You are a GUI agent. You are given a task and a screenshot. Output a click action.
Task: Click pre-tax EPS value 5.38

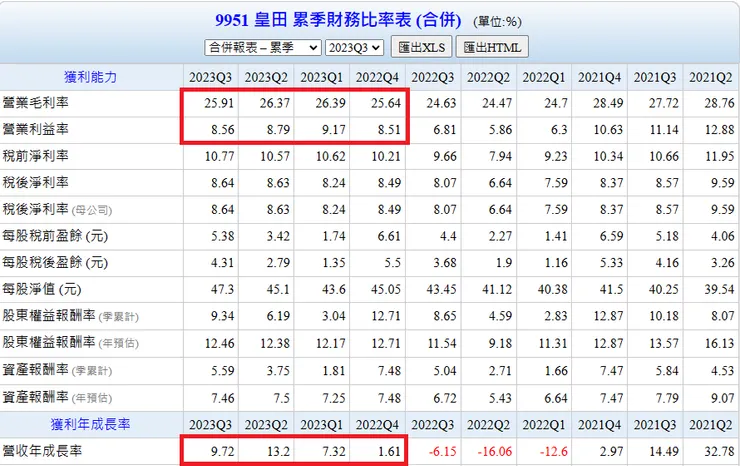[x=223, y=236]
